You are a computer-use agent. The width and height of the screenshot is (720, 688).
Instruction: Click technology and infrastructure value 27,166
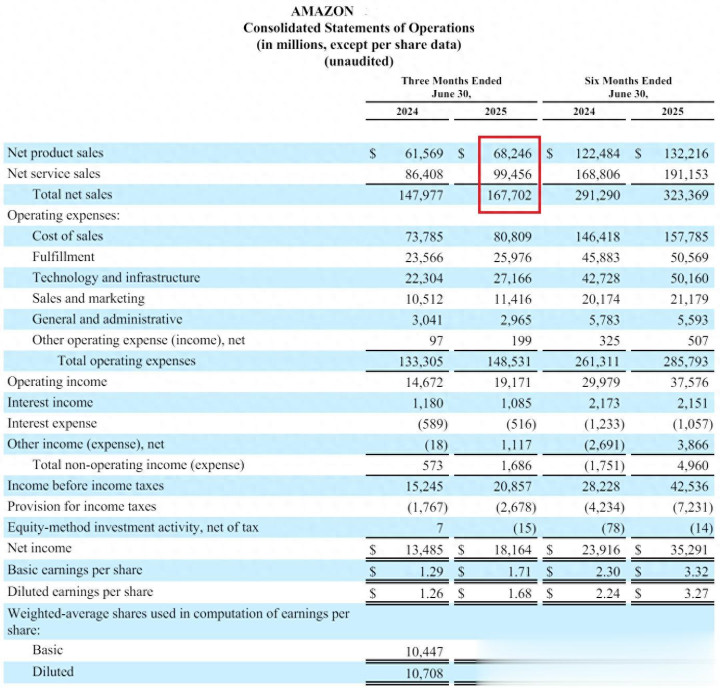point(512,278)
